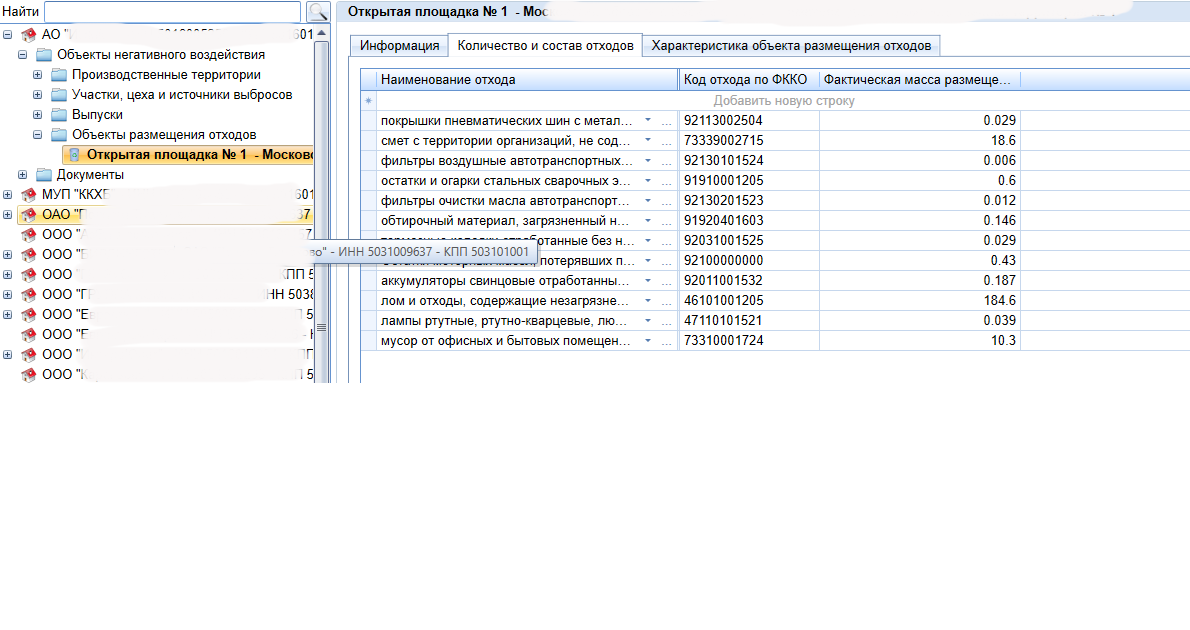The height and width of the screenshot is (630, 1190).
Task: Open Характеристика объекта размещения отходов tab
Action: [790, 46]
